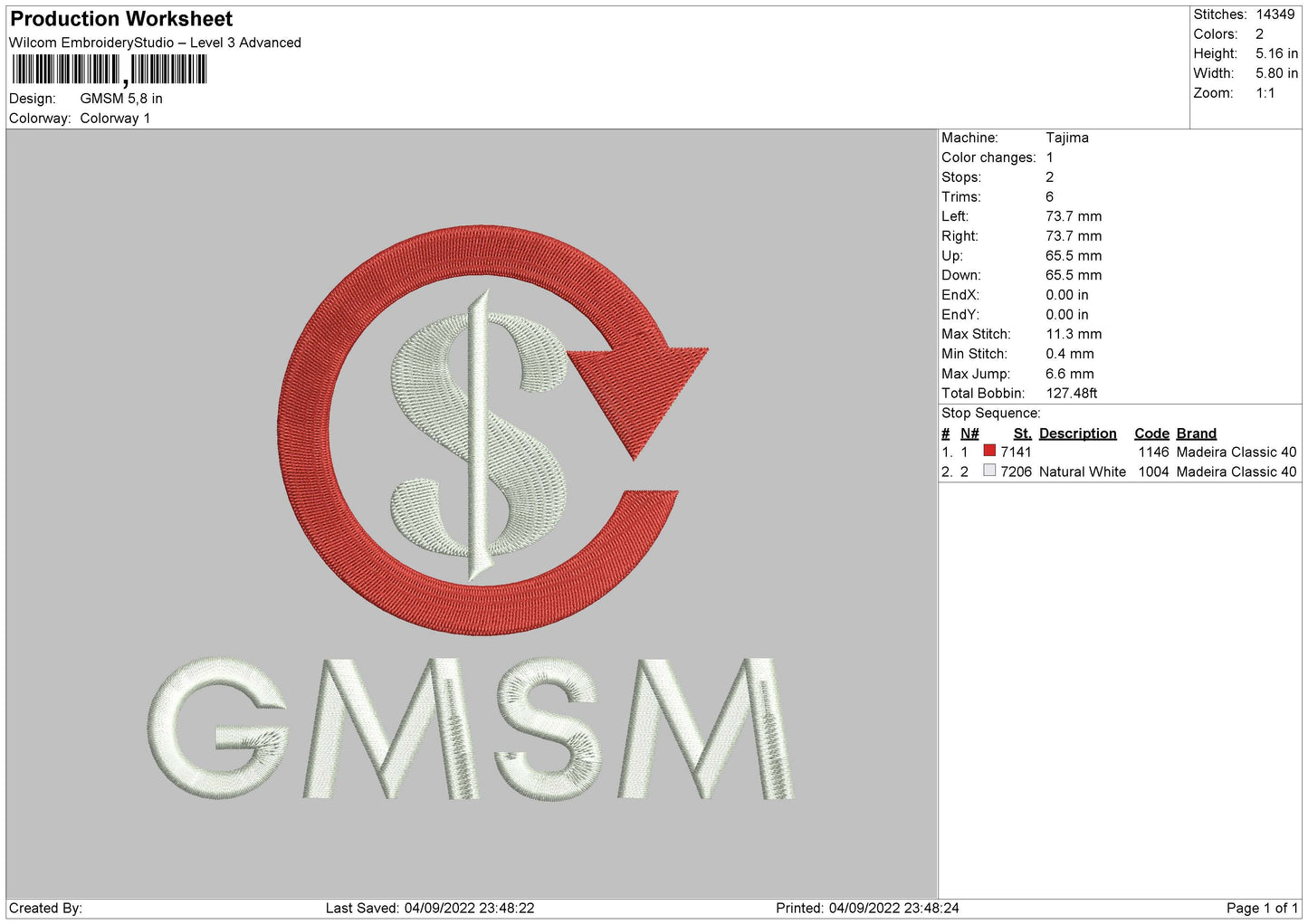Screen dimensions: 1308x924
Task: Click the Right value '73.7 mm'
Action: point(1074,236)
